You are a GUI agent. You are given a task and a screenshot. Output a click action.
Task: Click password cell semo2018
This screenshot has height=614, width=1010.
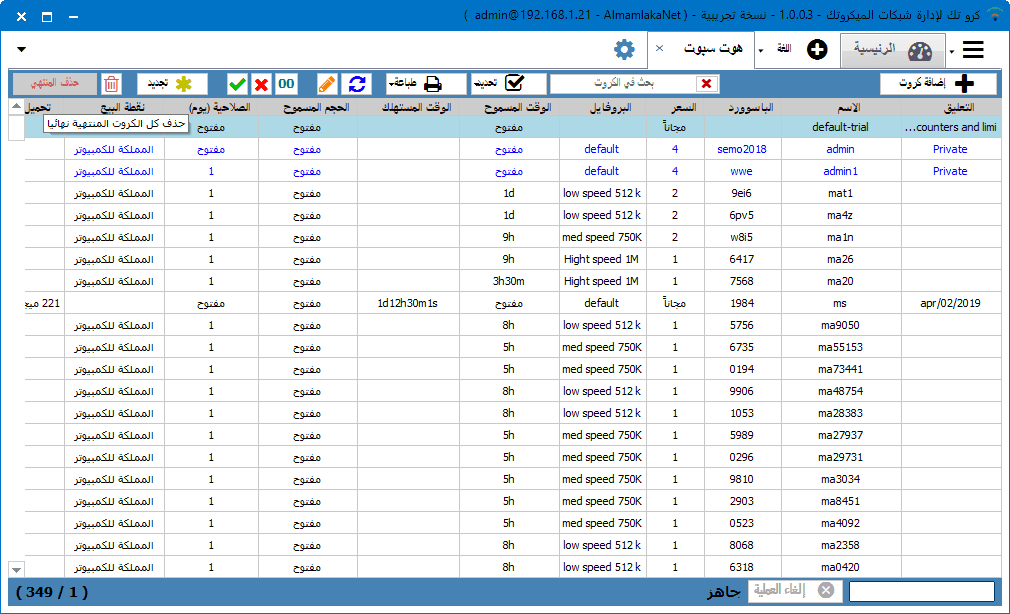pos(742,149)
